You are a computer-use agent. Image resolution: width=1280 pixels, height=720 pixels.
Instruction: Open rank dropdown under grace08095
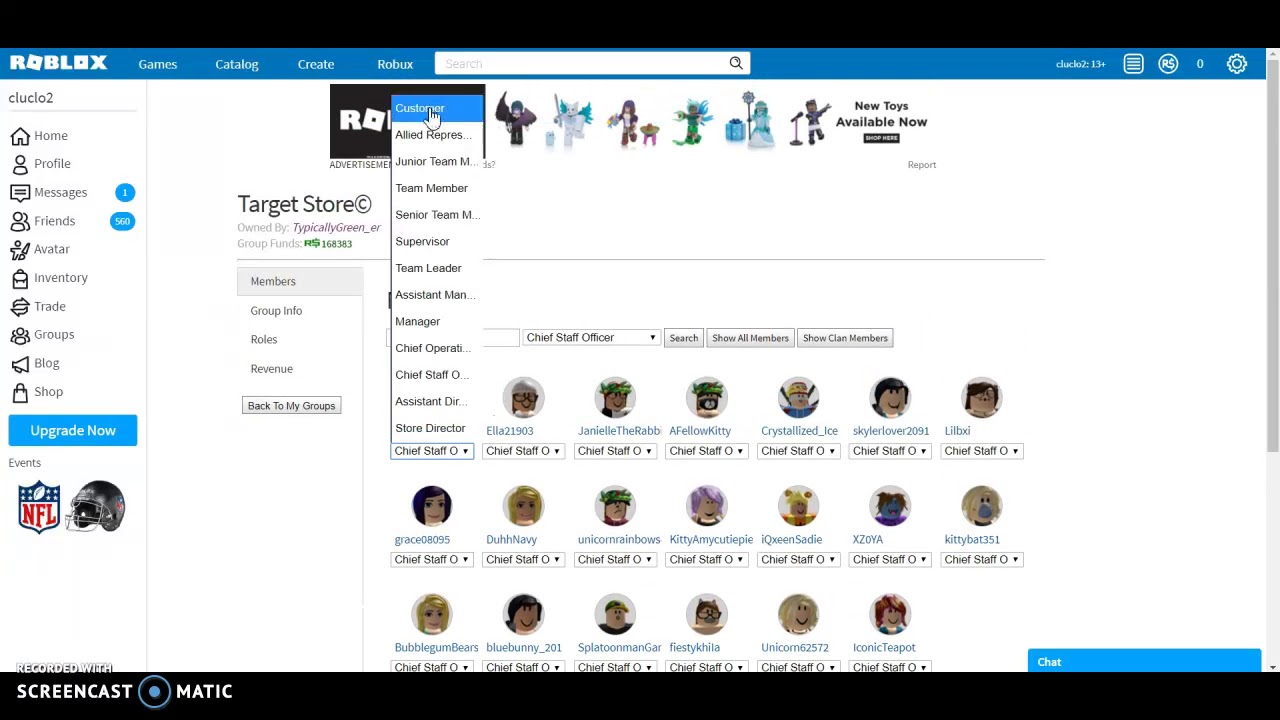[x=432, y=560]
